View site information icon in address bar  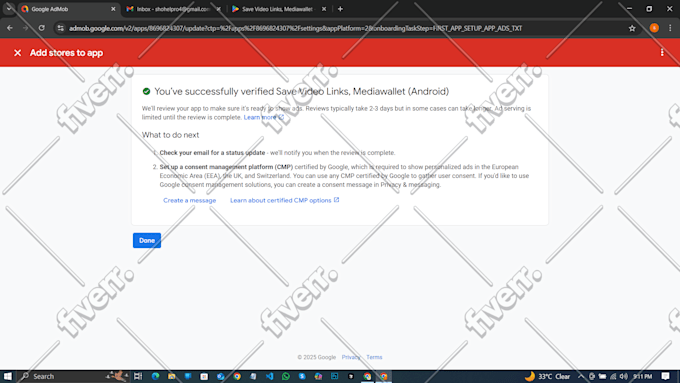61,28
